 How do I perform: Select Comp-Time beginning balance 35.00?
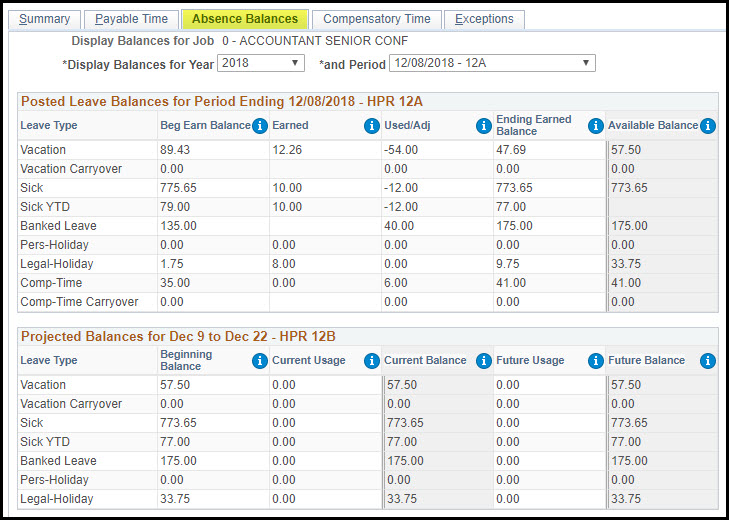click(175, 283)
